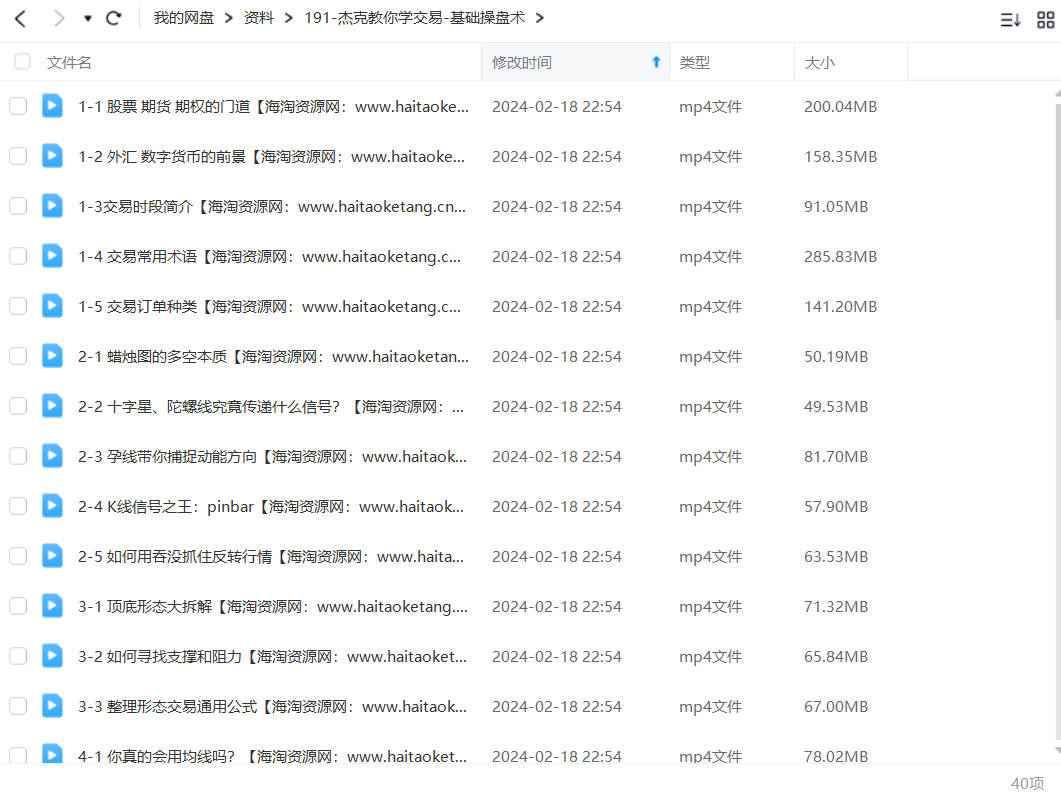Check the box for 2-5 如何用吞没抓住反转行情

pyautogui.click(x=18, y=557)
